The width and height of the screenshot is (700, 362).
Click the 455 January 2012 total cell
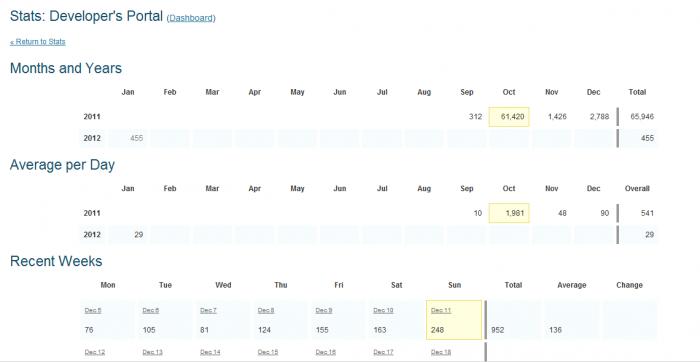point(128,138)
